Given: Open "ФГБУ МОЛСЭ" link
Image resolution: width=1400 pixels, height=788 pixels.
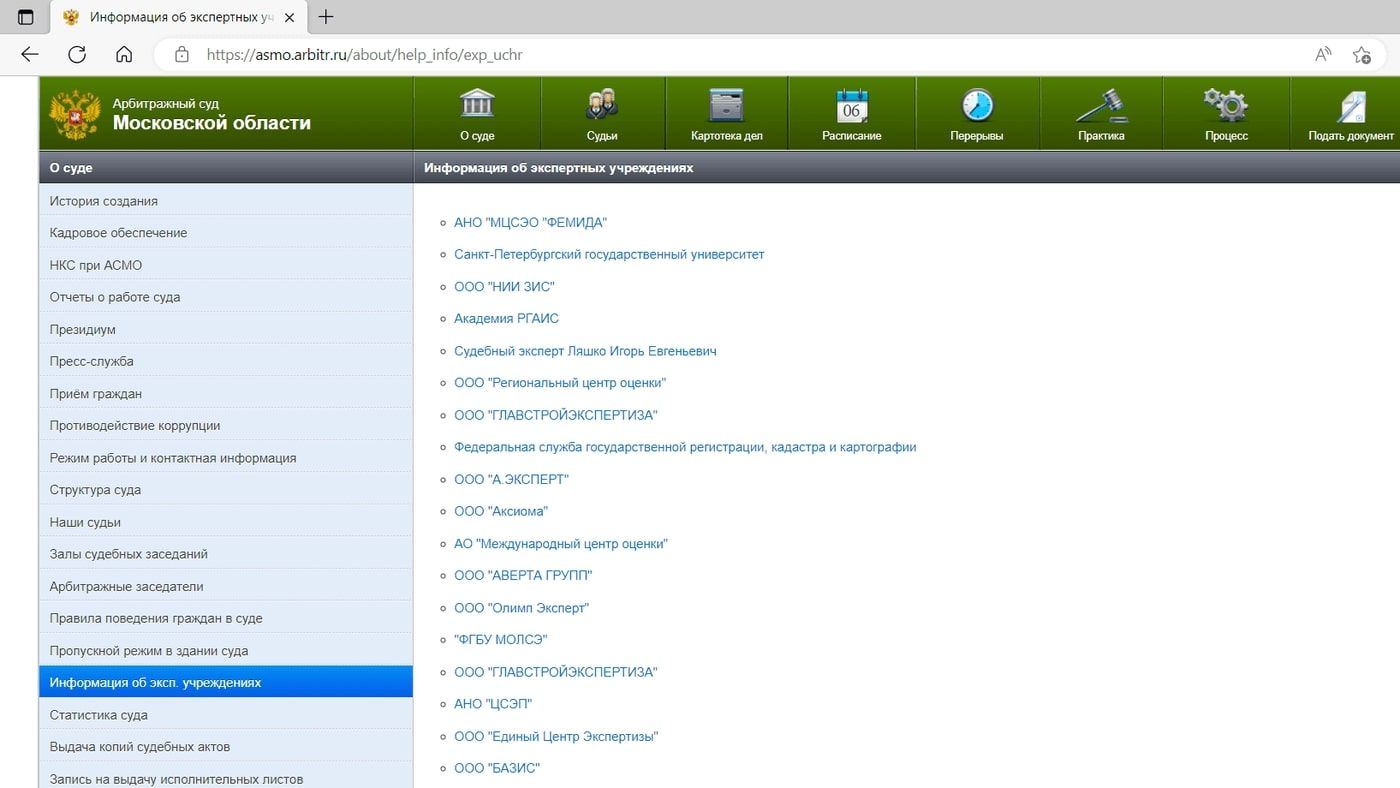Looking at the screenshot, I should pos(501,640).
